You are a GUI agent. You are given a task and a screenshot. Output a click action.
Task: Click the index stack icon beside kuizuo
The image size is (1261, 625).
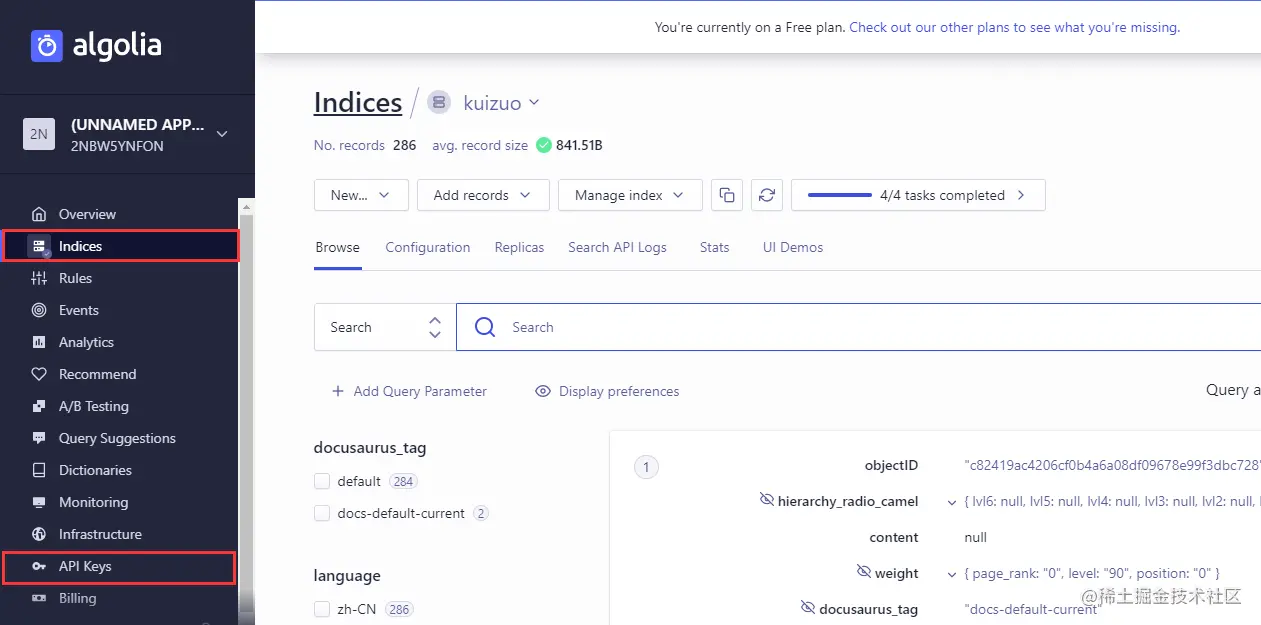(439, 102)
